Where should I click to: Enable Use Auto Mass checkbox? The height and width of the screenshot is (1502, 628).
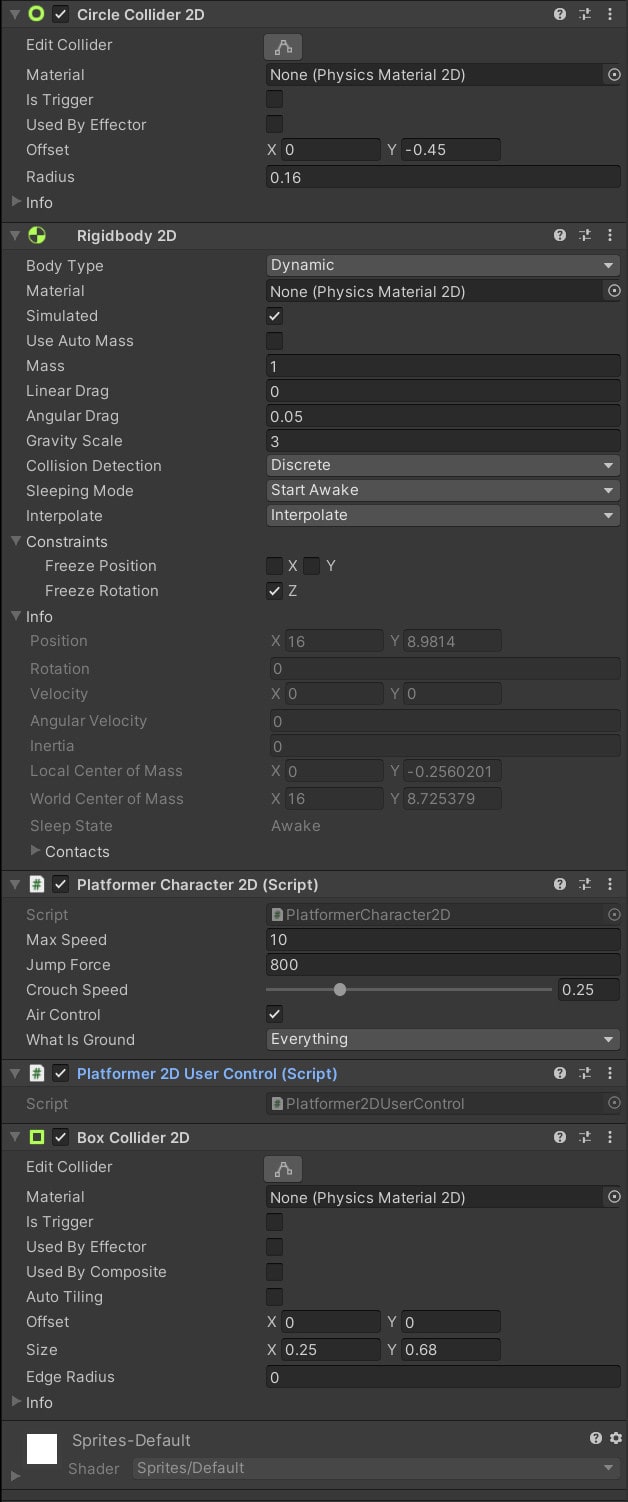point(274,340)
